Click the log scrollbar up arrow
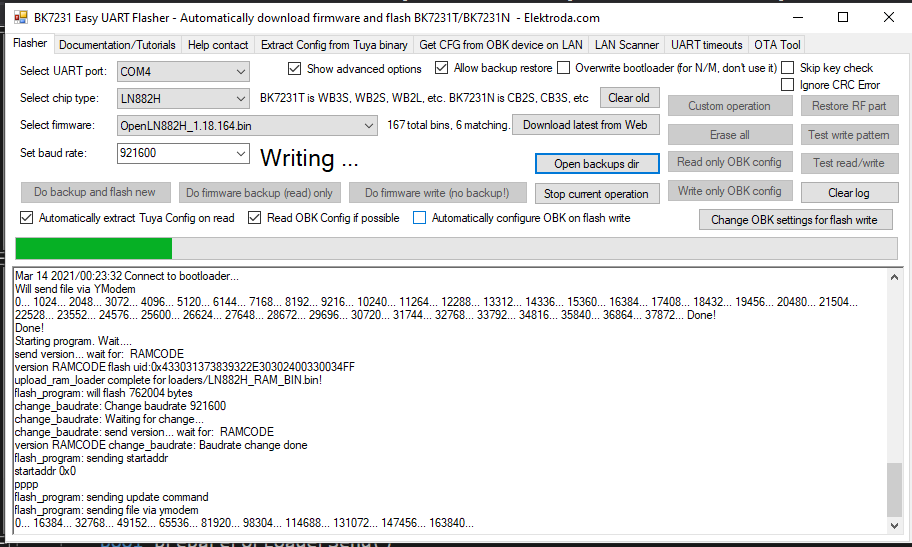The image size is (912, 547). click(x=895, y=278)
